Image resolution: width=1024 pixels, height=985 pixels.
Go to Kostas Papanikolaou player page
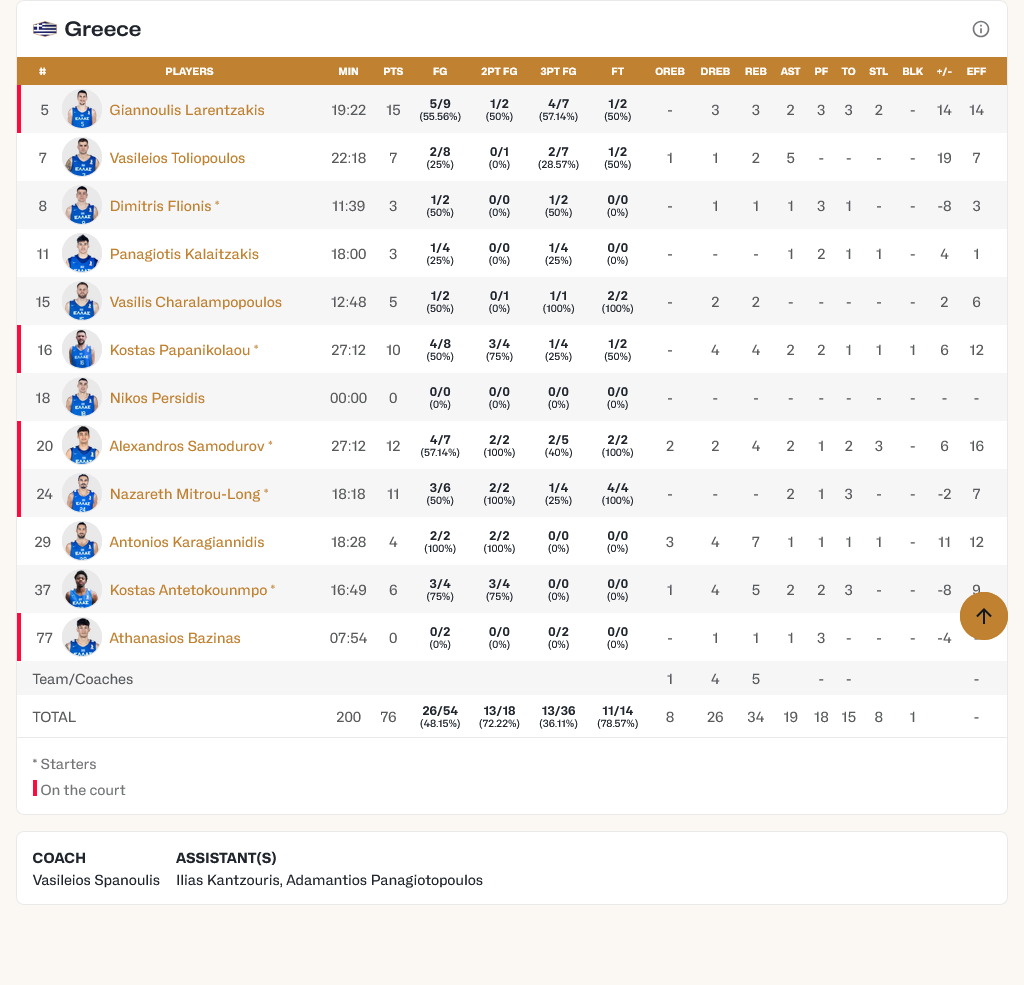[x=180, y=350]
